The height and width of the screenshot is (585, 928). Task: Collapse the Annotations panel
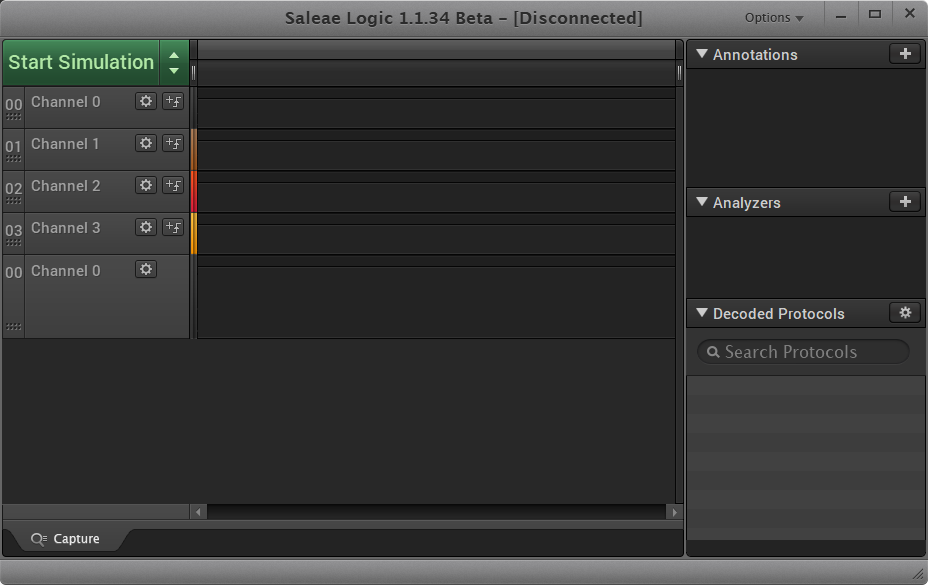[702, 54]
